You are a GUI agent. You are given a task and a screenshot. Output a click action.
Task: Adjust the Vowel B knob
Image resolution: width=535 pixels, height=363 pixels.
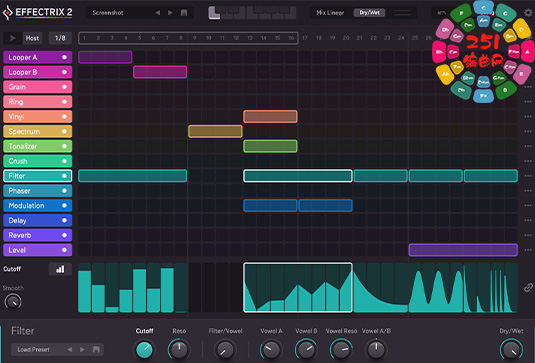click(x=306, y=350)
